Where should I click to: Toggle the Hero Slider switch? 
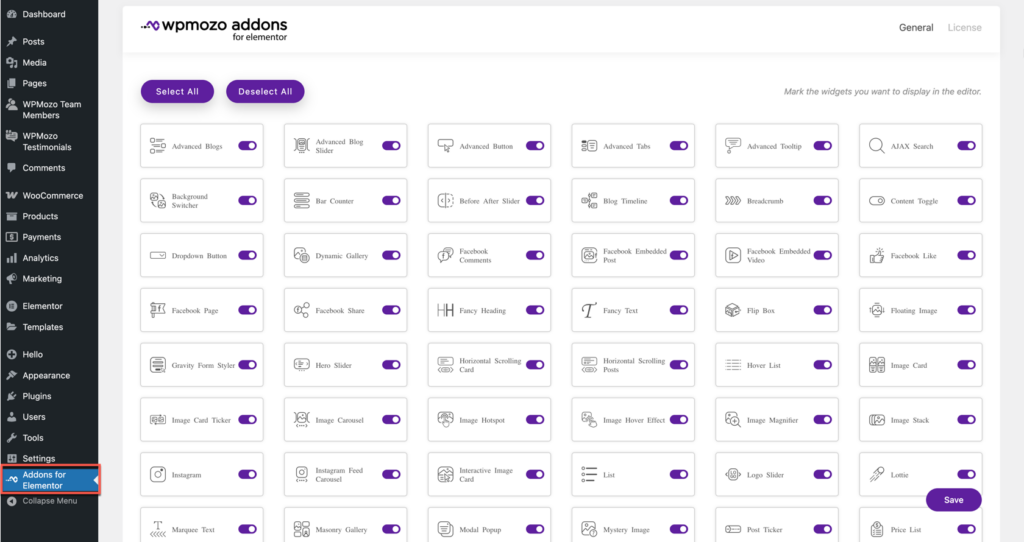click(x=391, y=365)
